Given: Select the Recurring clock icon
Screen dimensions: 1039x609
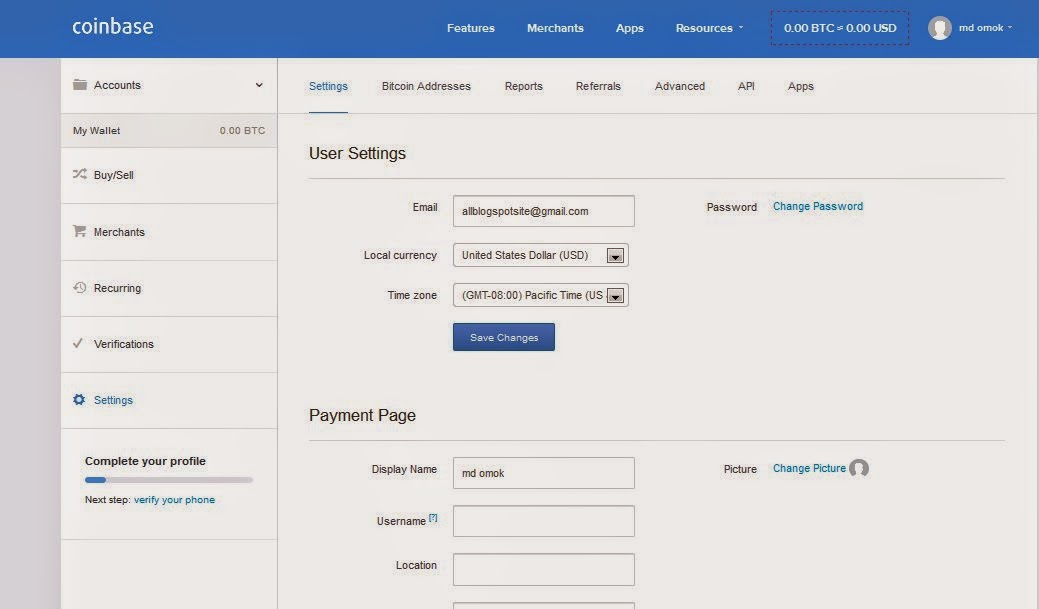Looking at the screenshot, I should coord(79,287).
